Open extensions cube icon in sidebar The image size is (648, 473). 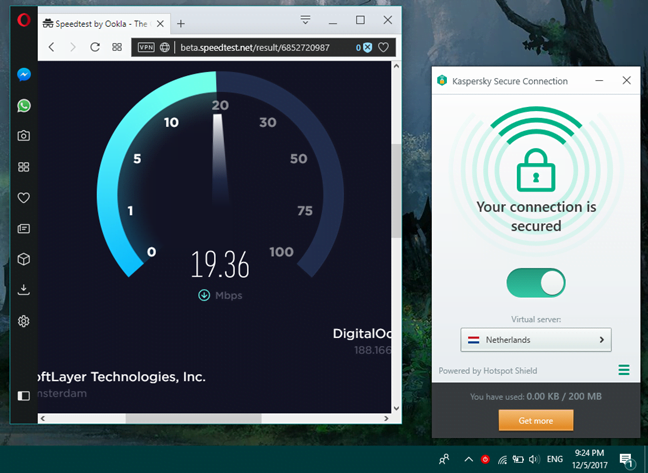coord(24,259)
